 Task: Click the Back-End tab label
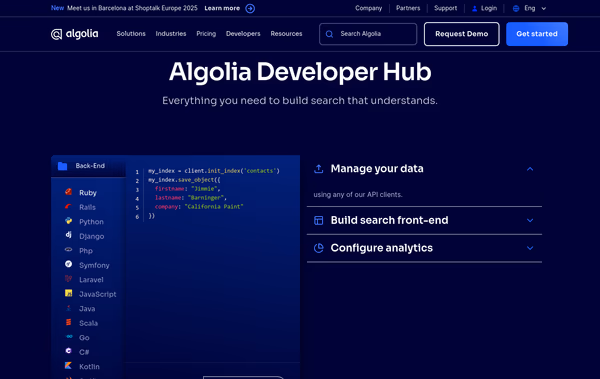(x=90, y=166)
